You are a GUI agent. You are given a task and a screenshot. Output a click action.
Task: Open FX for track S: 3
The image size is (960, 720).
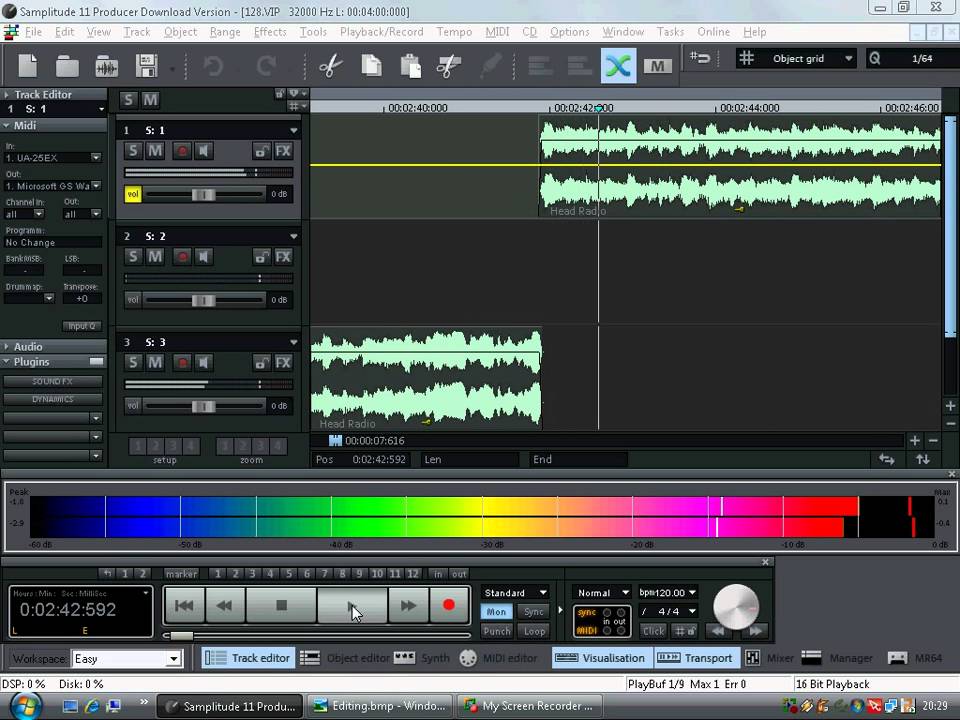(x=283, y=362)
